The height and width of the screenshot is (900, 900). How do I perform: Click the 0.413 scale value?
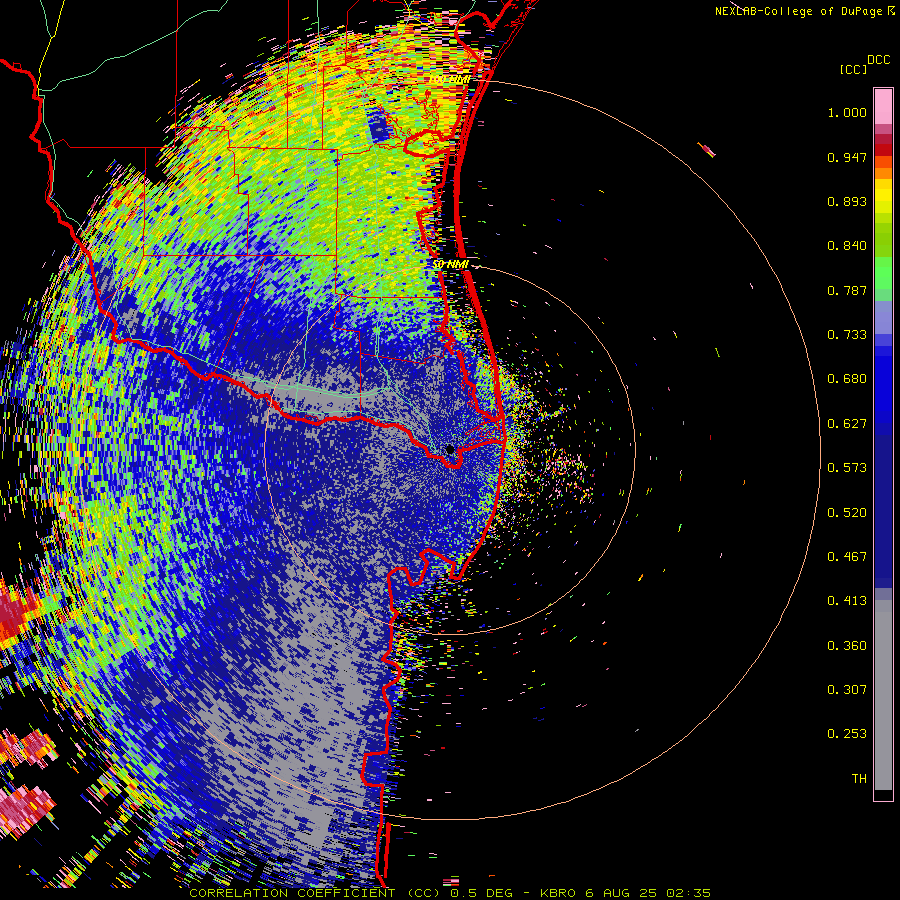click(x=847, y=601)
